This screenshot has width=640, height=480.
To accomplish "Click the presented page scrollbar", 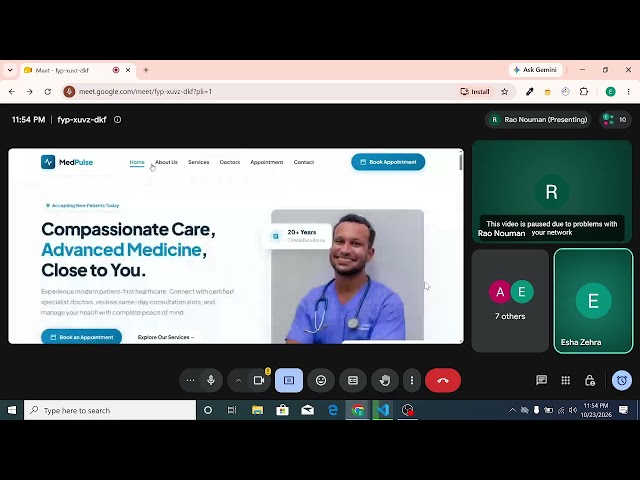I will point(461,161).
